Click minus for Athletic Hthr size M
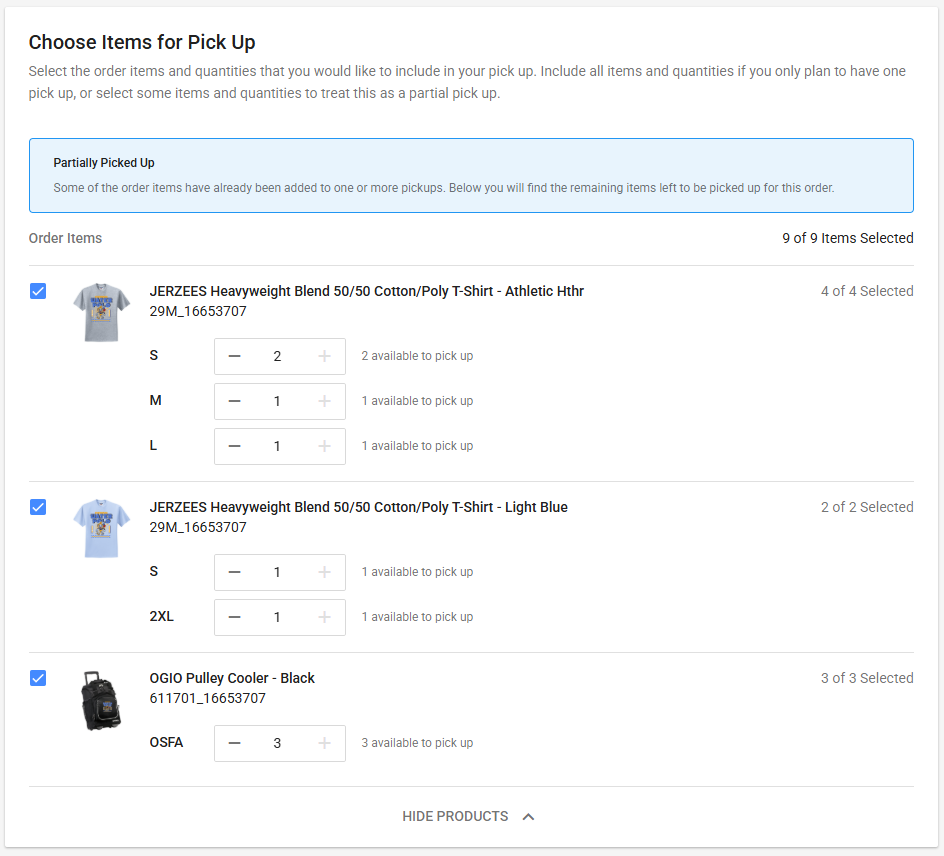944x856 pixels. [x=235, y=401]
